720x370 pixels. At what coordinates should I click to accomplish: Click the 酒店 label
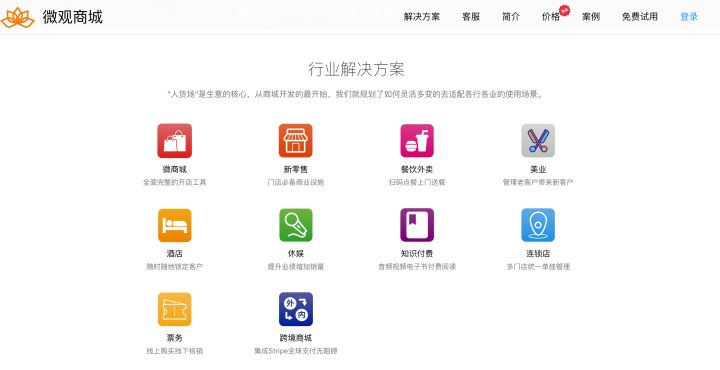[174, 253]
